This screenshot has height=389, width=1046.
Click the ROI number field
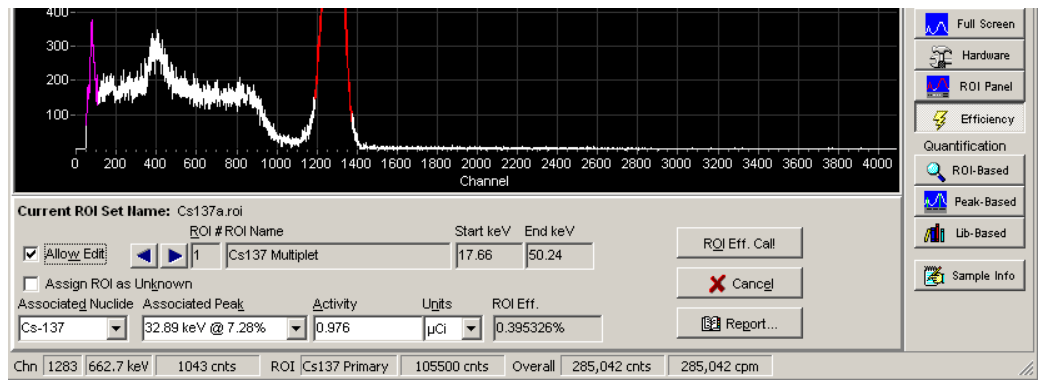205,256
